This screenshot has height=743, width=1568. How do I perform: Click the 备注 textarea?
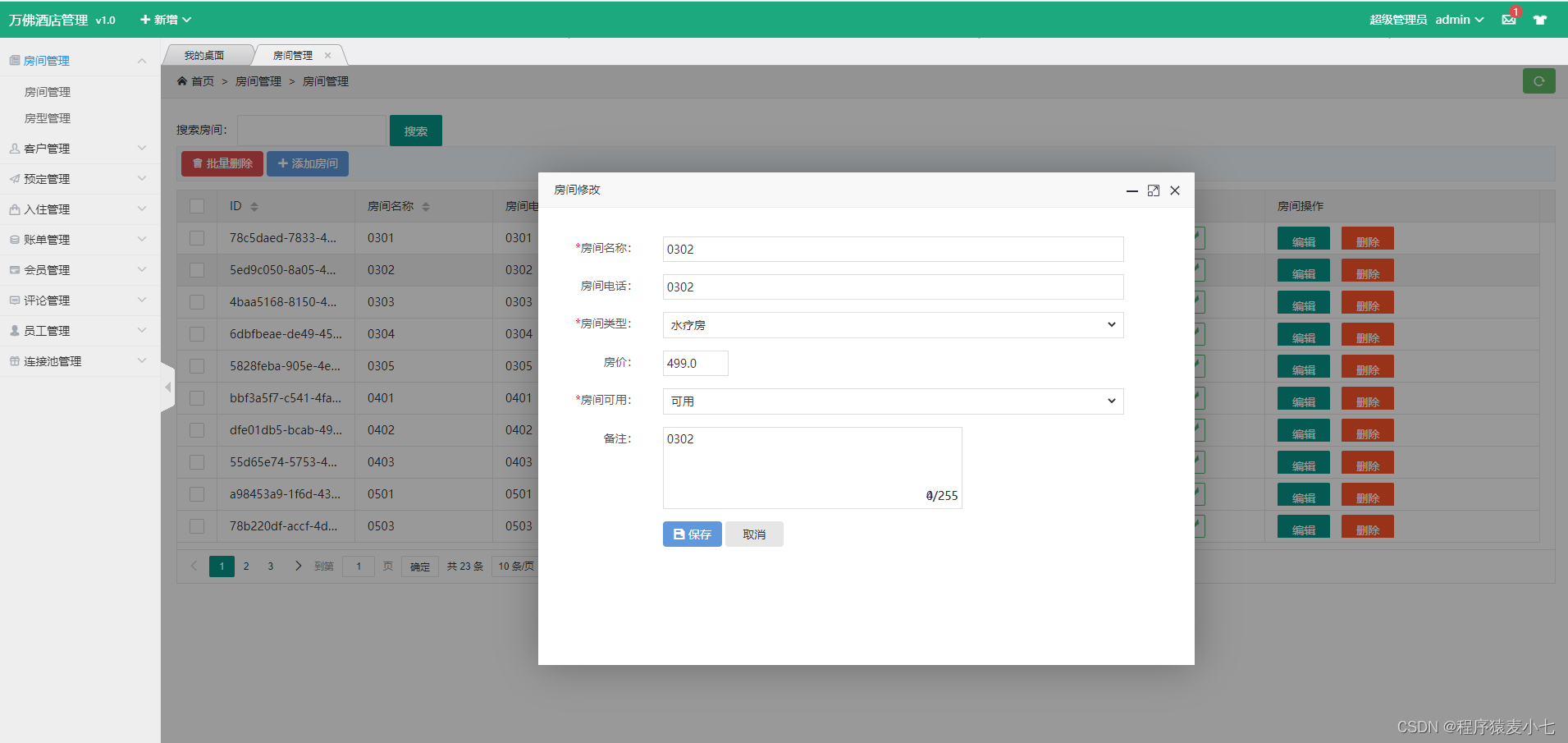click(812, 468)
